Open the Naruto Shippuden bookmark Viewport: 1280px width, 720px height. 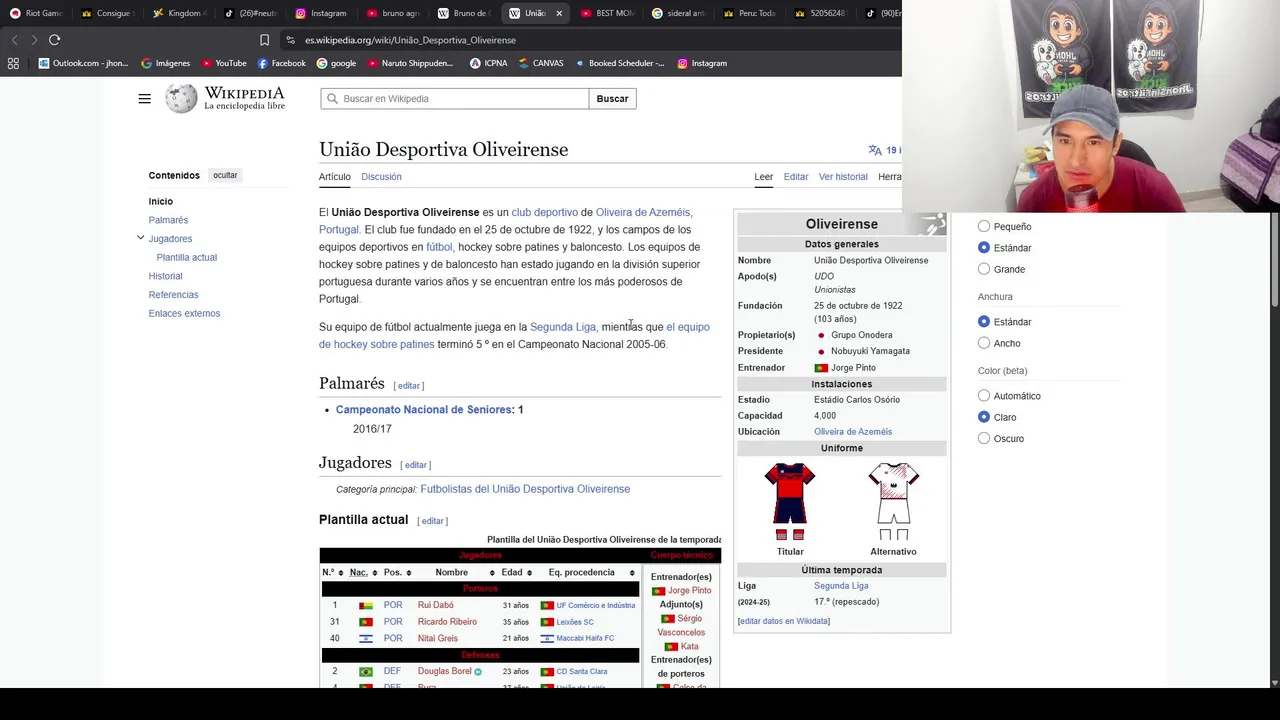pos(410,63)
